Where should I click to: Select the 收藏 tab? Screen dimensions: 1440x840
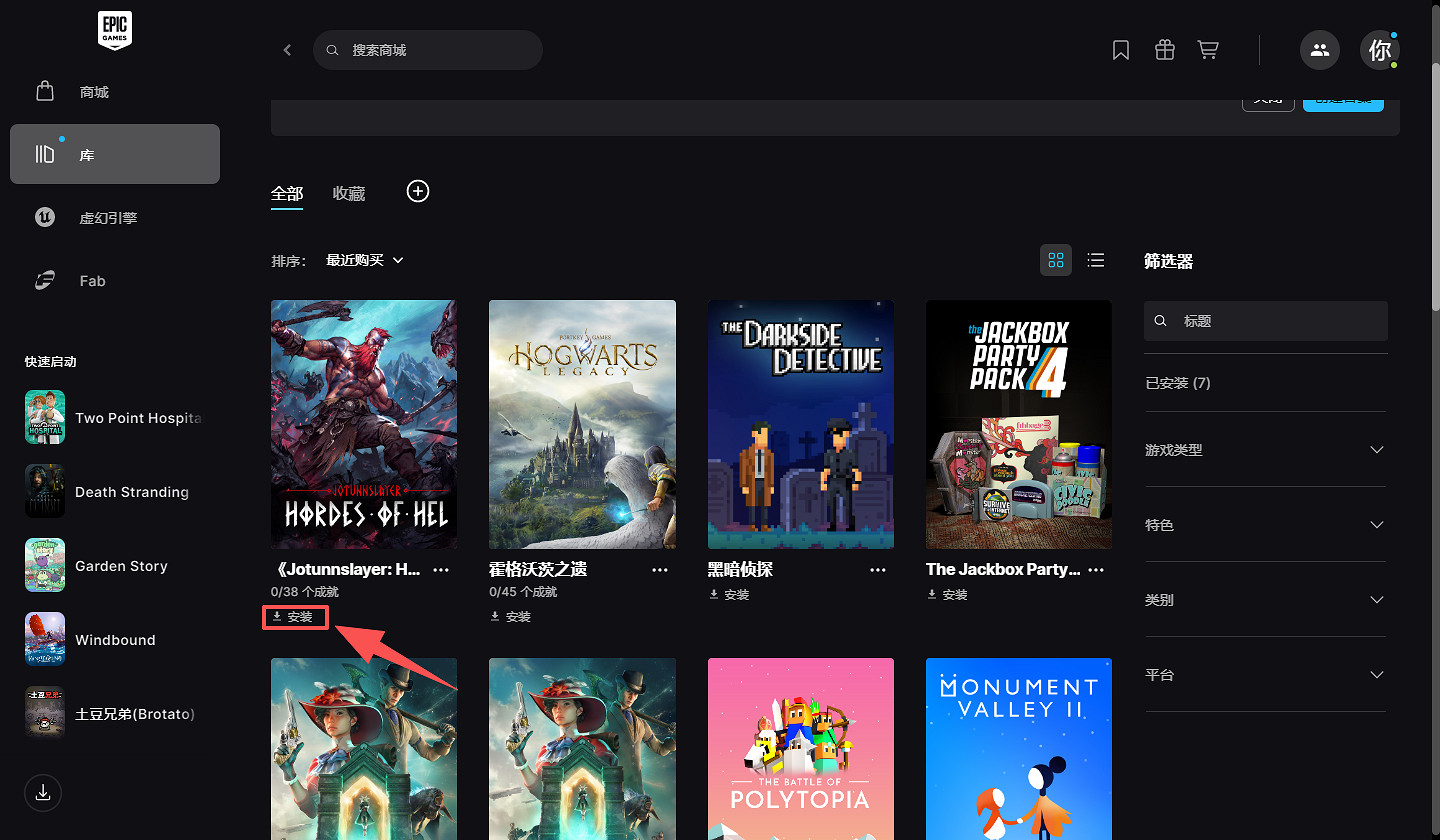(349, 194)
